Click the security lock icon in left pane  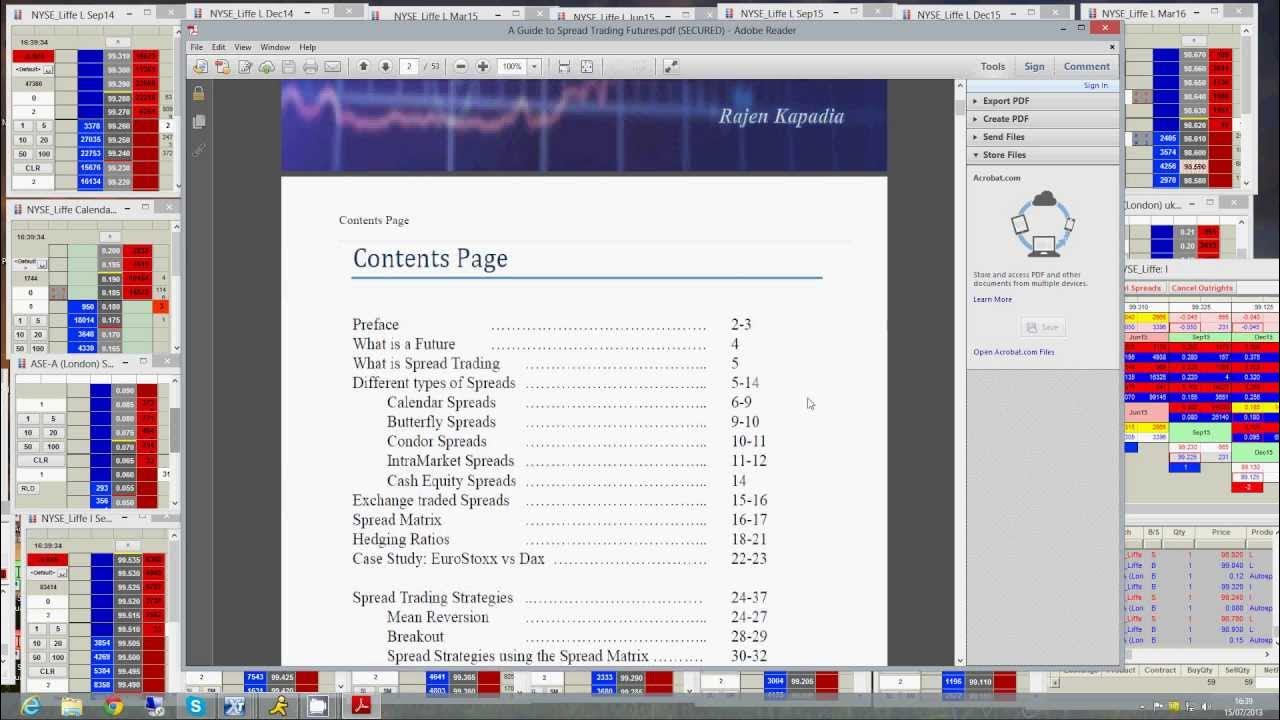198,93
